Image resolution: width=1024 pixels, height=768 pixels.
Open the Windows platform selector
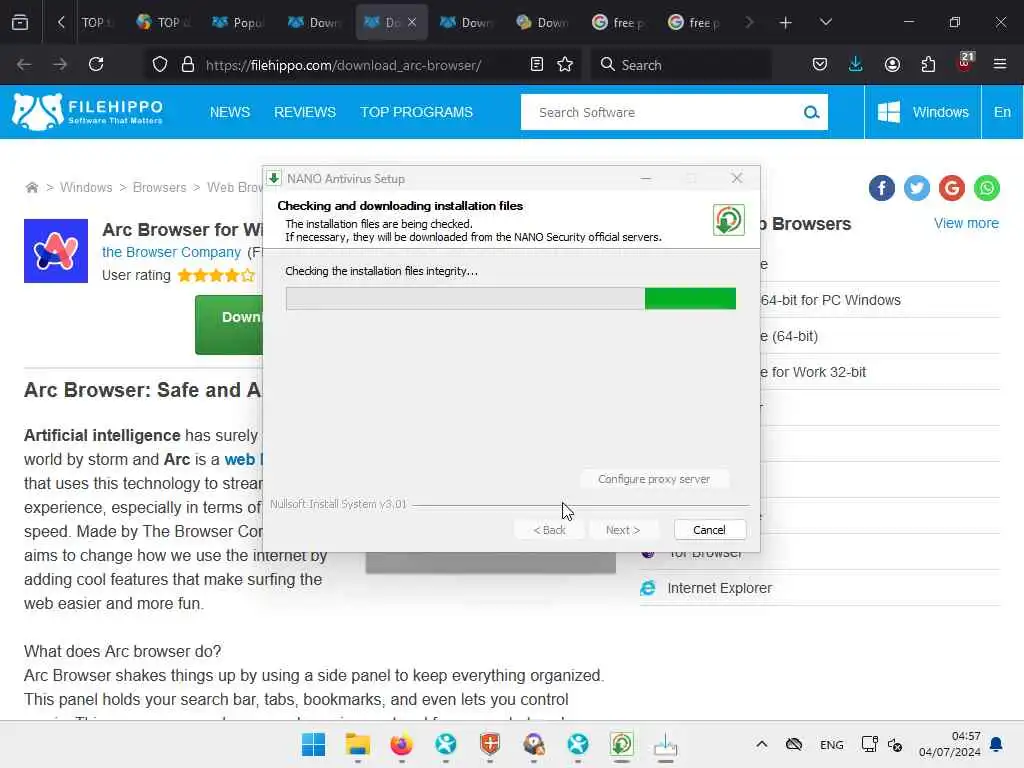coord(923,112)
